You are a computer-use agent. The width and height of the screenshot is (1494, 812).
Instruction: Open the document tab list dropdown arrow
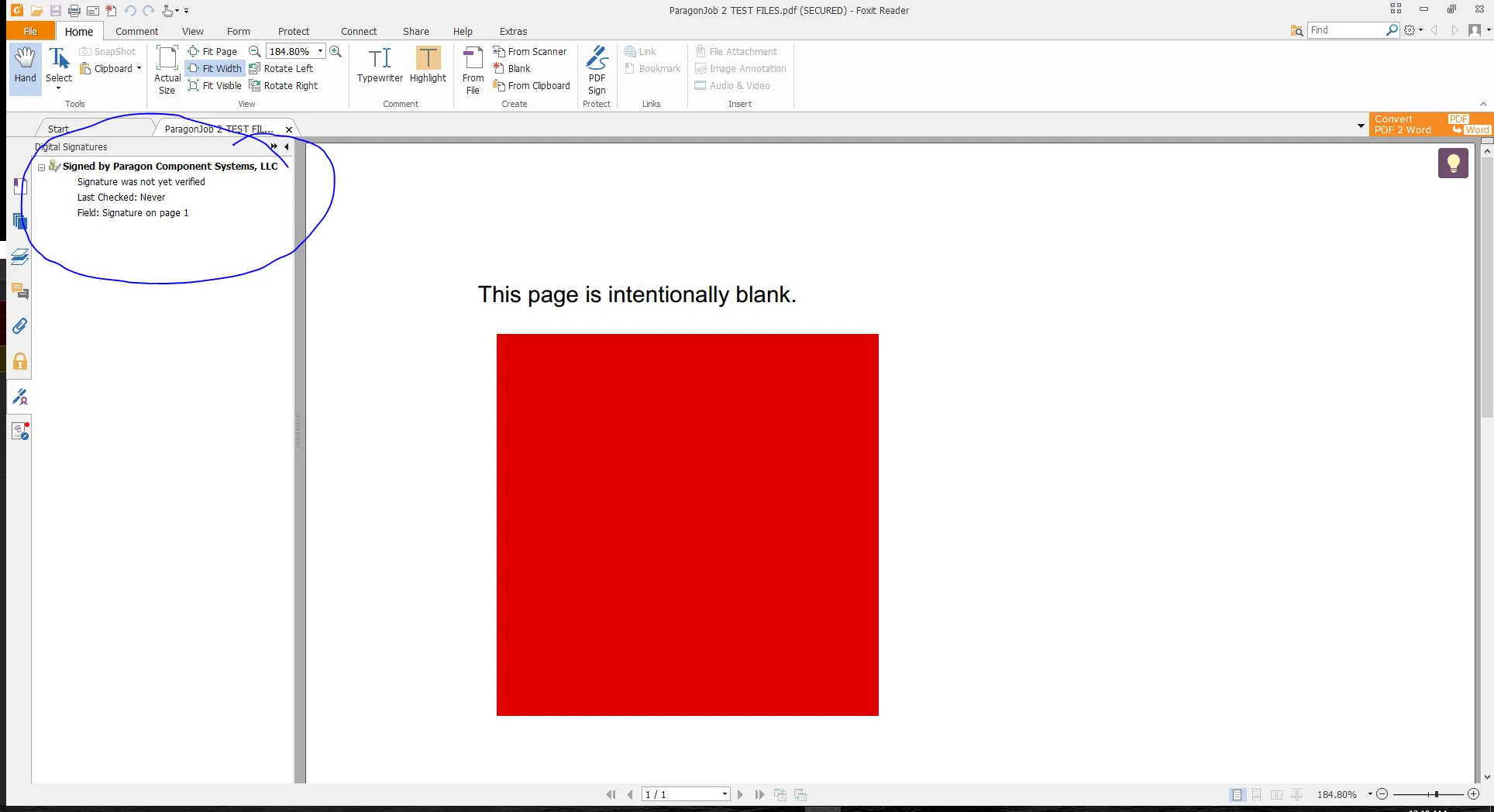[x=1361, y=126]
